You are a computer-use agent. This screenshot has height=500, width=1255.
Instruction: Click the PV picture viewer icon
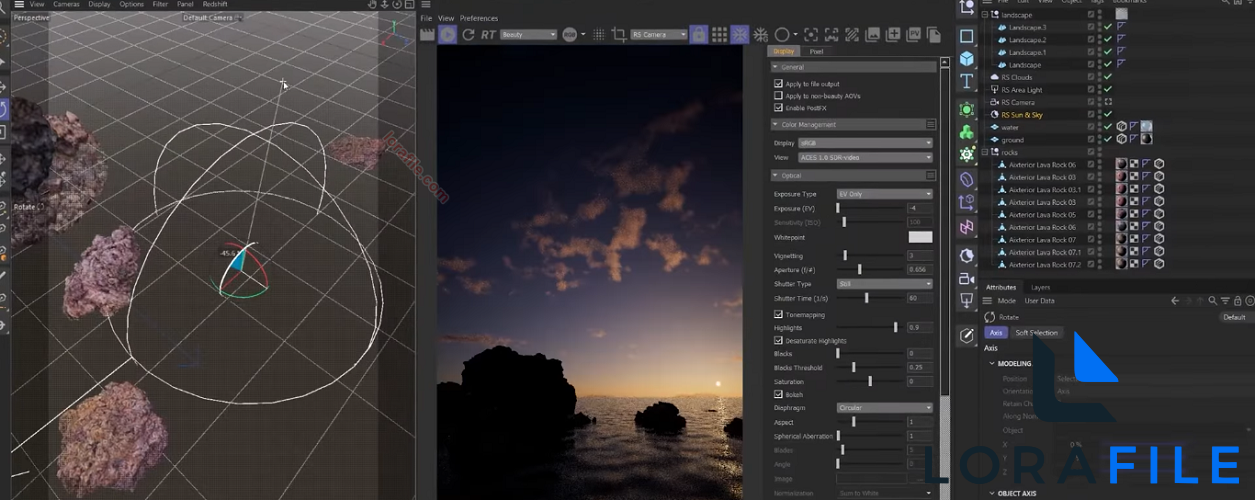pyautogui.click(x=914, y=35)
